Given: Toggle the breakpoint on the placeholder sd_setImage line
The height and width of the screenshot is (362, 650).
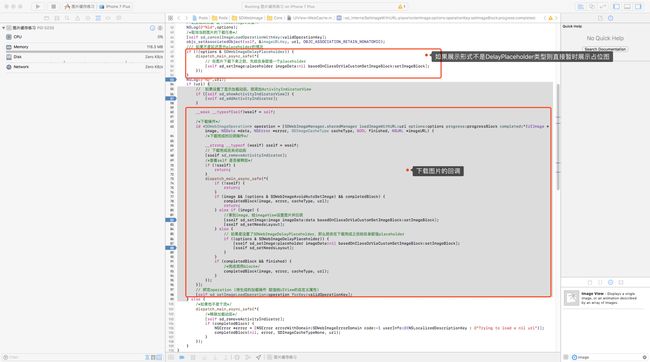Looking at the screenshot, I should [171, 248].
